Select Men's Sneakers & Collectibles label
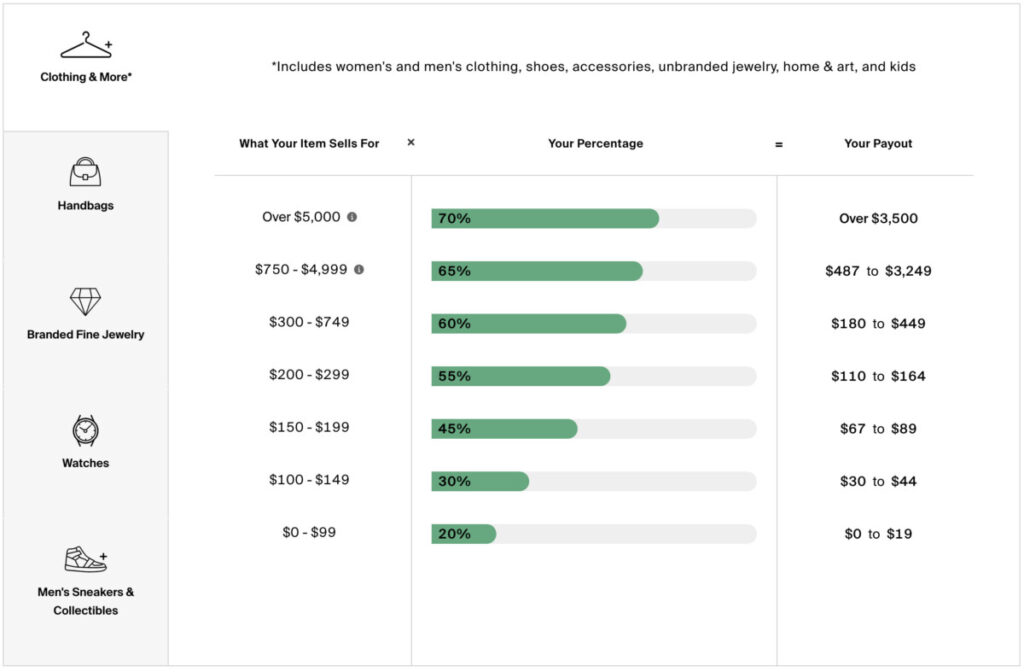The height and width of the screenshot is (672, 1024). (86, 601)
